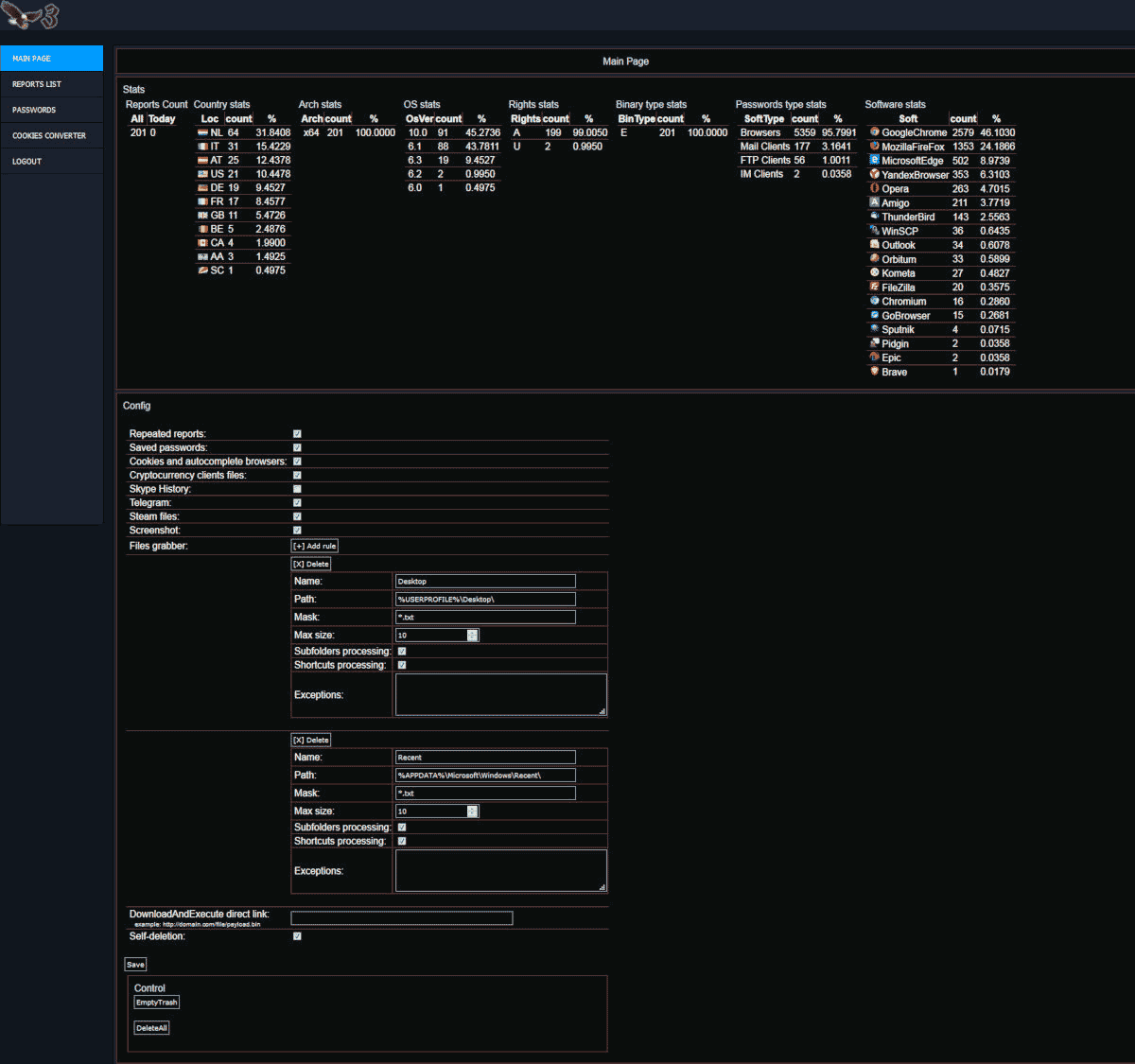The width and height of the screenshot is (1135, 1064).
Task: Select the GoogleChrome icon in Software stats
Action: coord(874,132)
